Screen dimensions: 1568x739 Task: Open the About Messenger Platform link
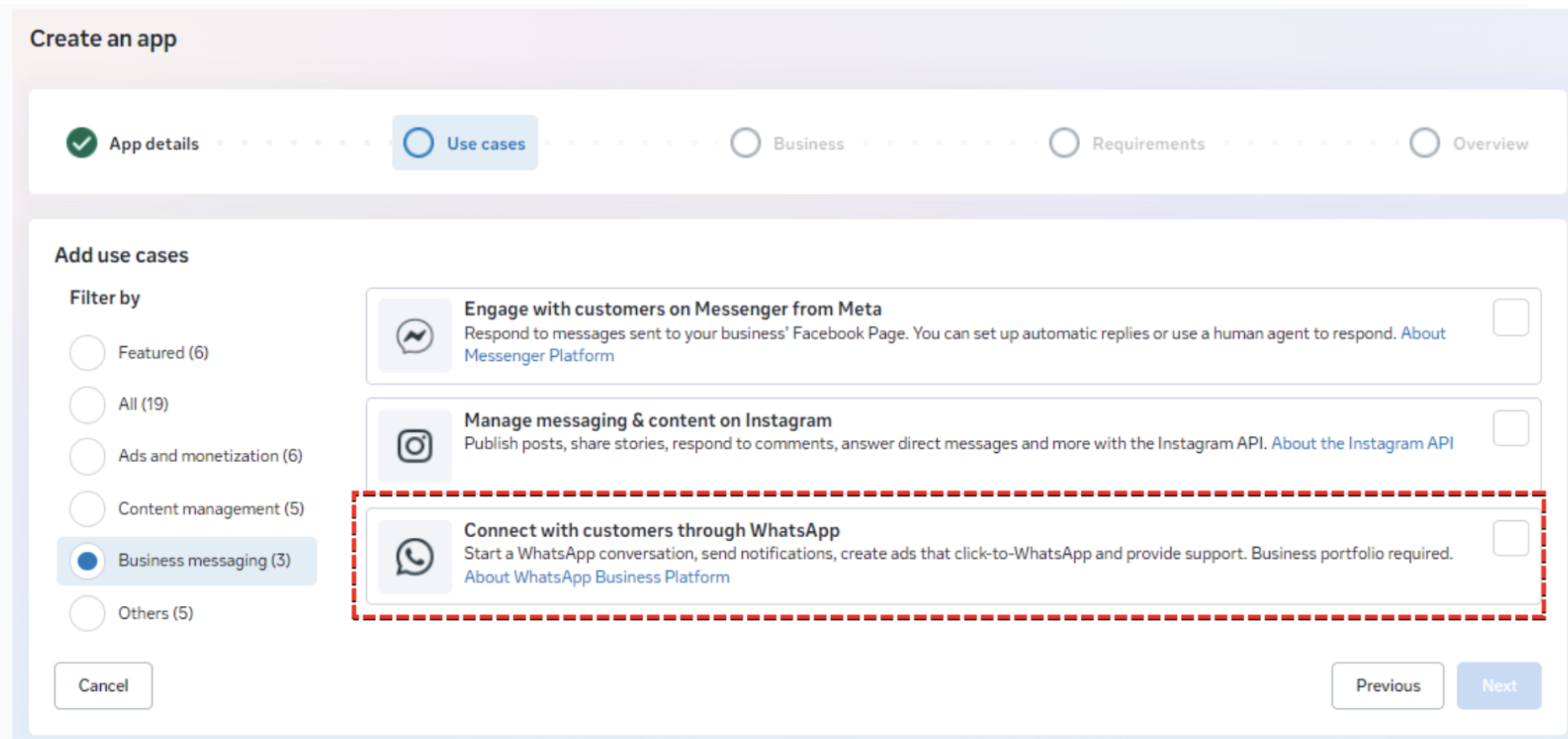[539, 356]
